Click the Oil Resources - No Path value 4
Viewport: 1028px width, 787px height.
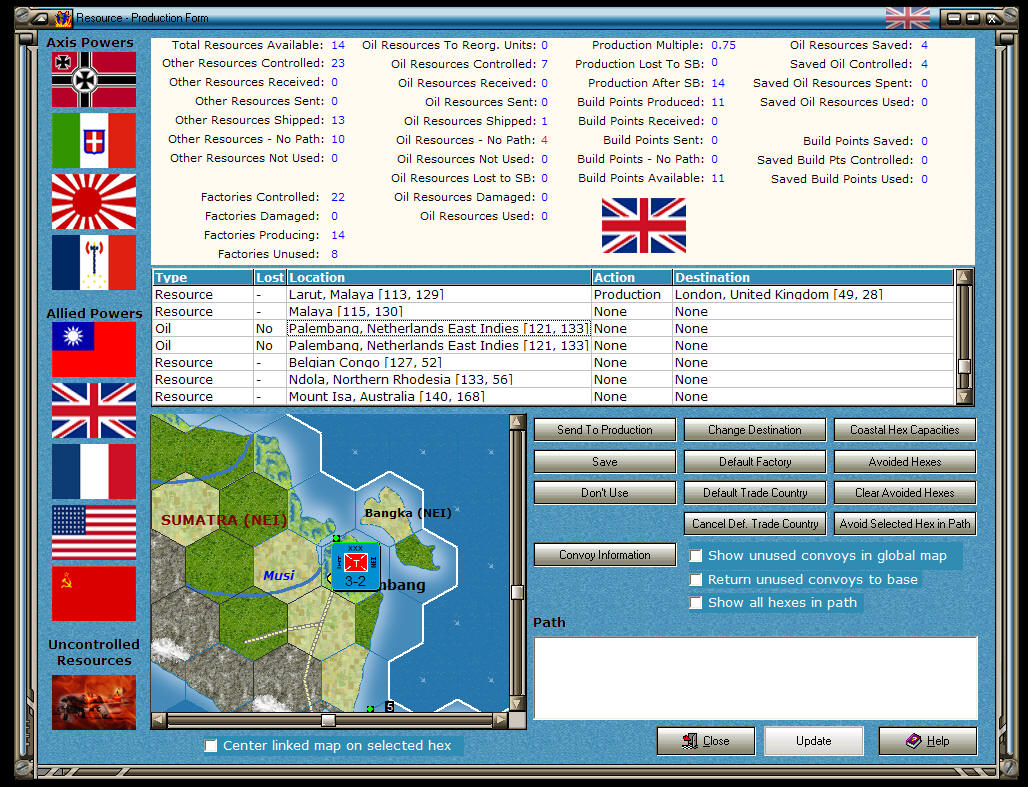tap(544, 140)
